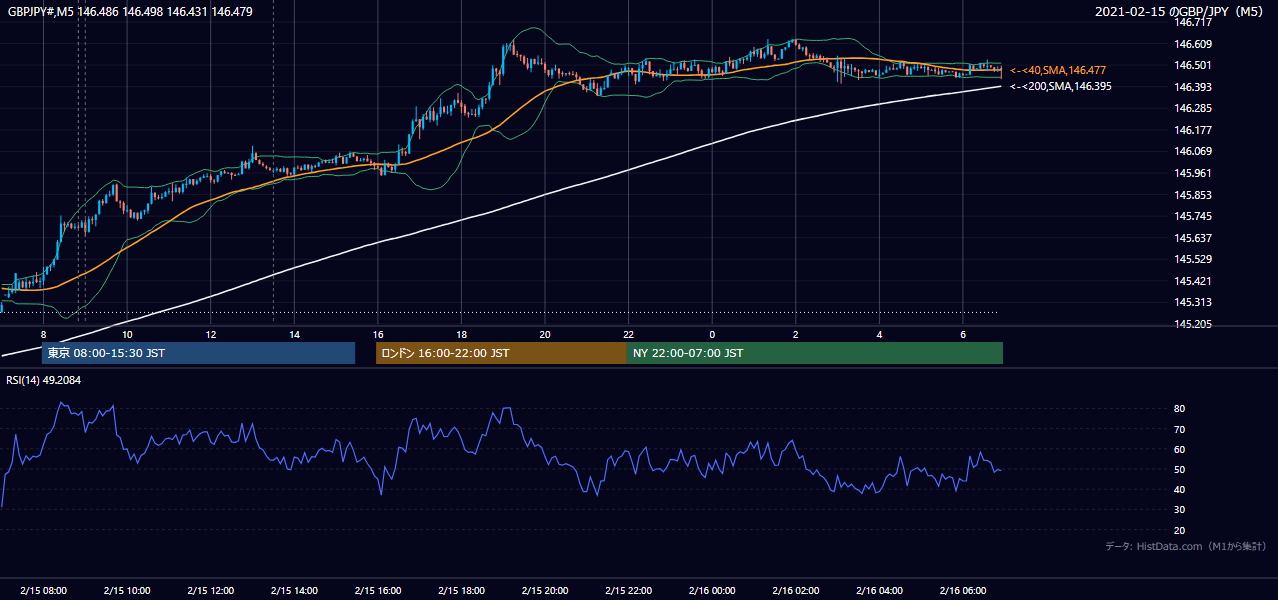Click the bottom date label 2/15 08:00
Viewport: 1278px width, 600px height.
[x=43, y=591]
